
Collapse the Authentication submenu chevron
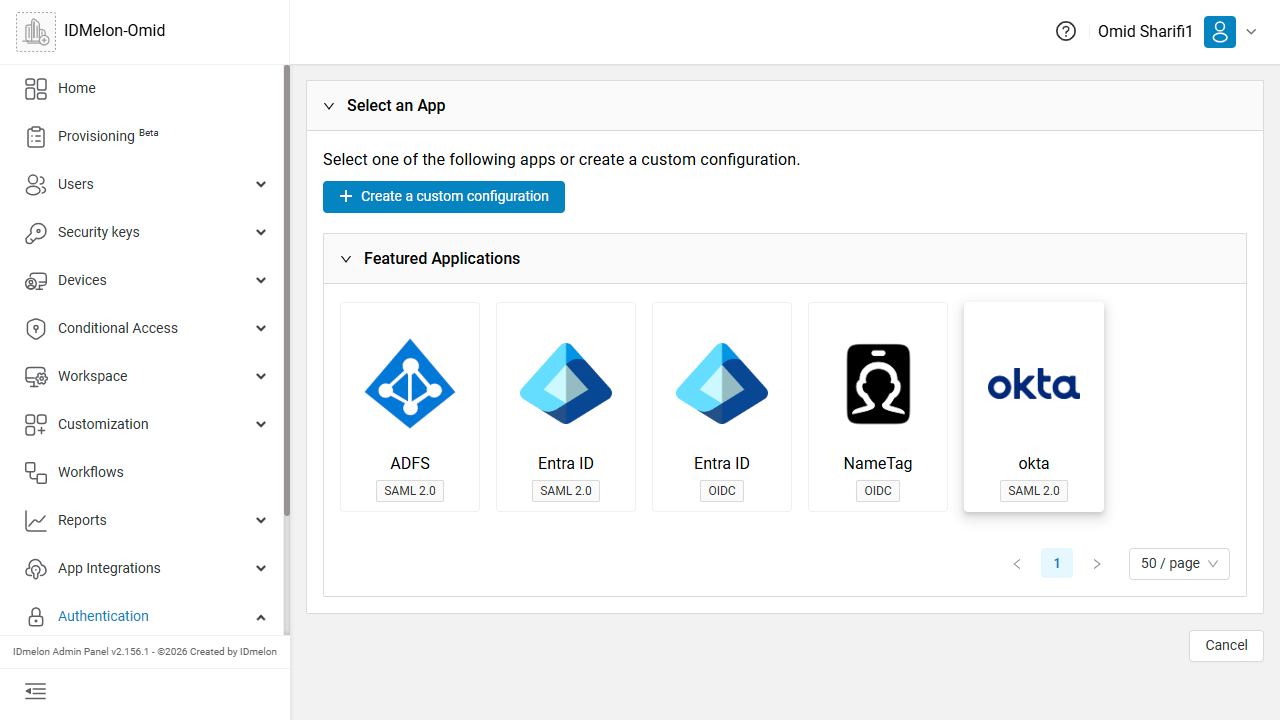click(261, 616)
